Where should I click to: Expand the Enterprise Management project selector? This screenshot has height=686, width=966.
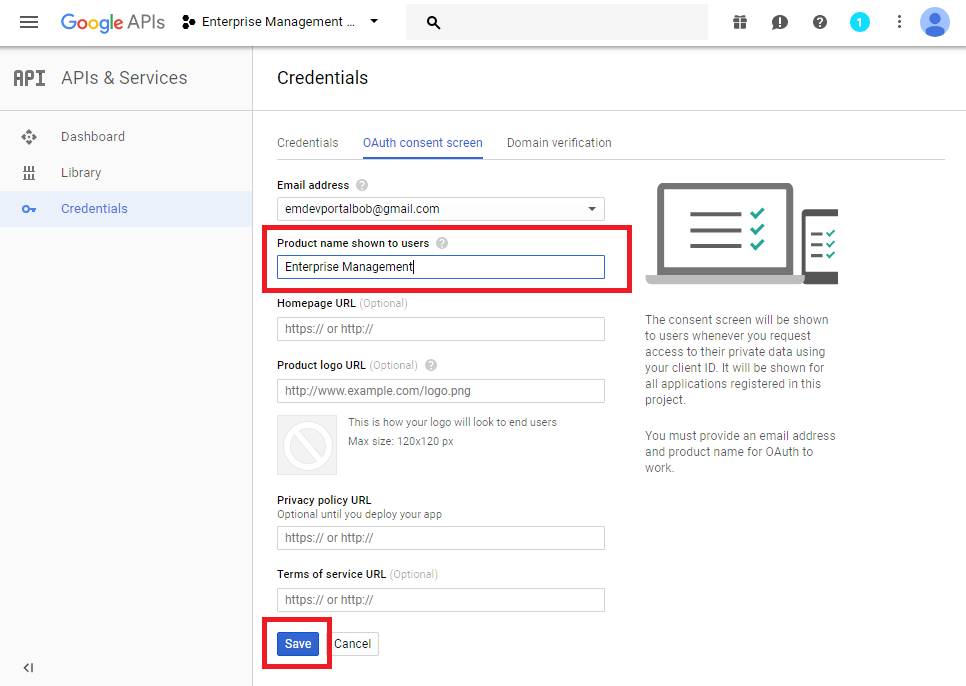tap(281, 22)
